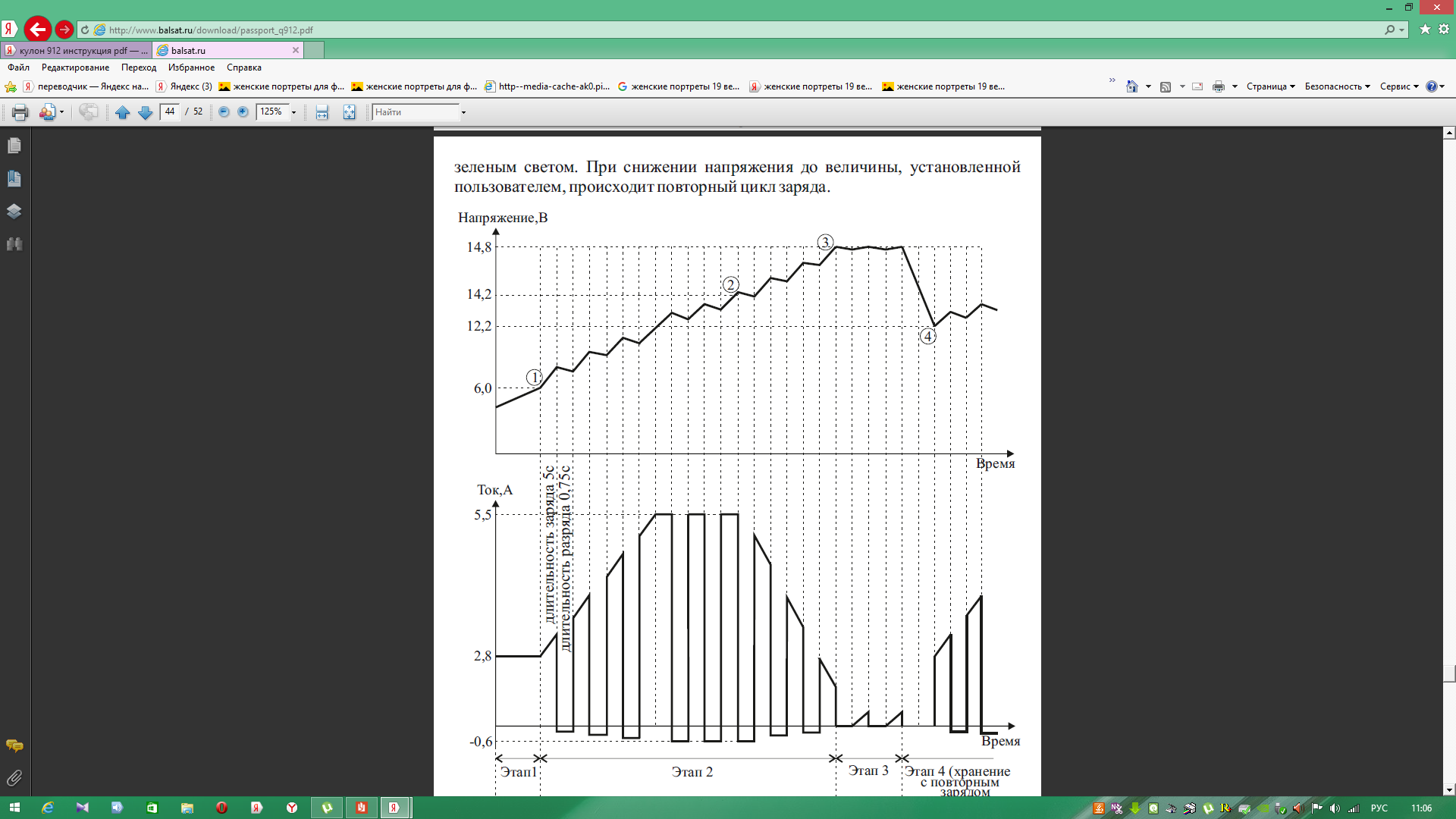Click the fit width scrolling icon
Viewport: 1456px width, 819px height.
[x=322, y=112]
